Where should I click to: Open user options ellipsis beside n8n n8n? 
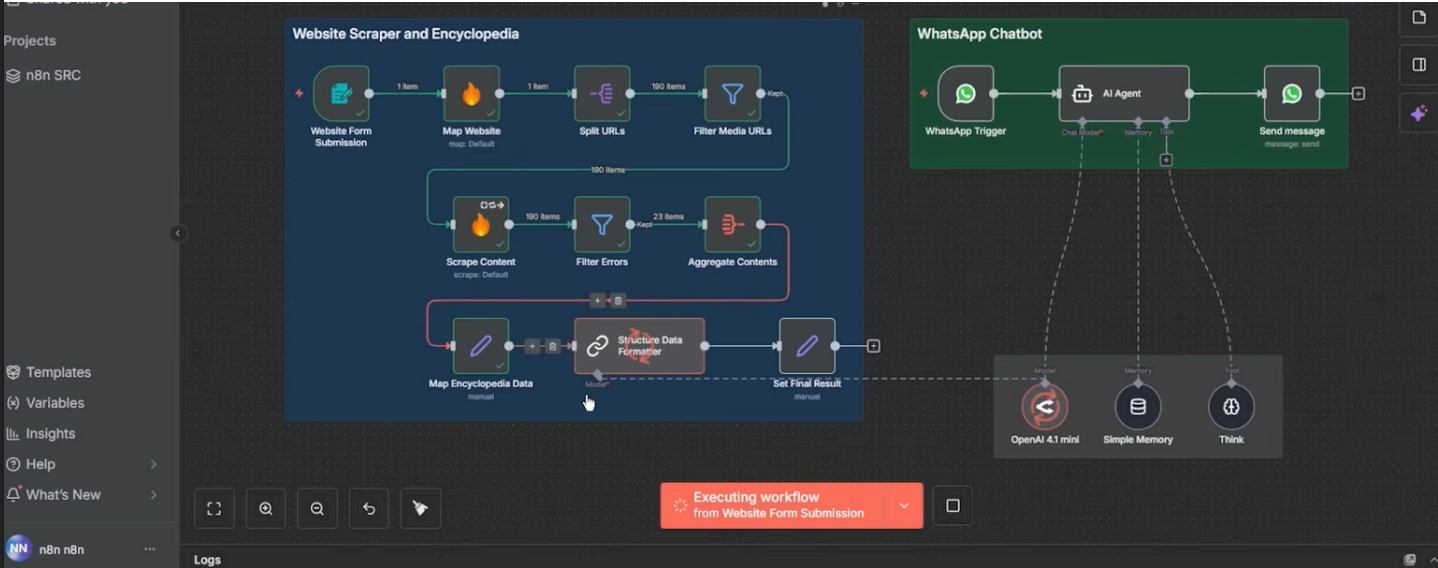149,549
